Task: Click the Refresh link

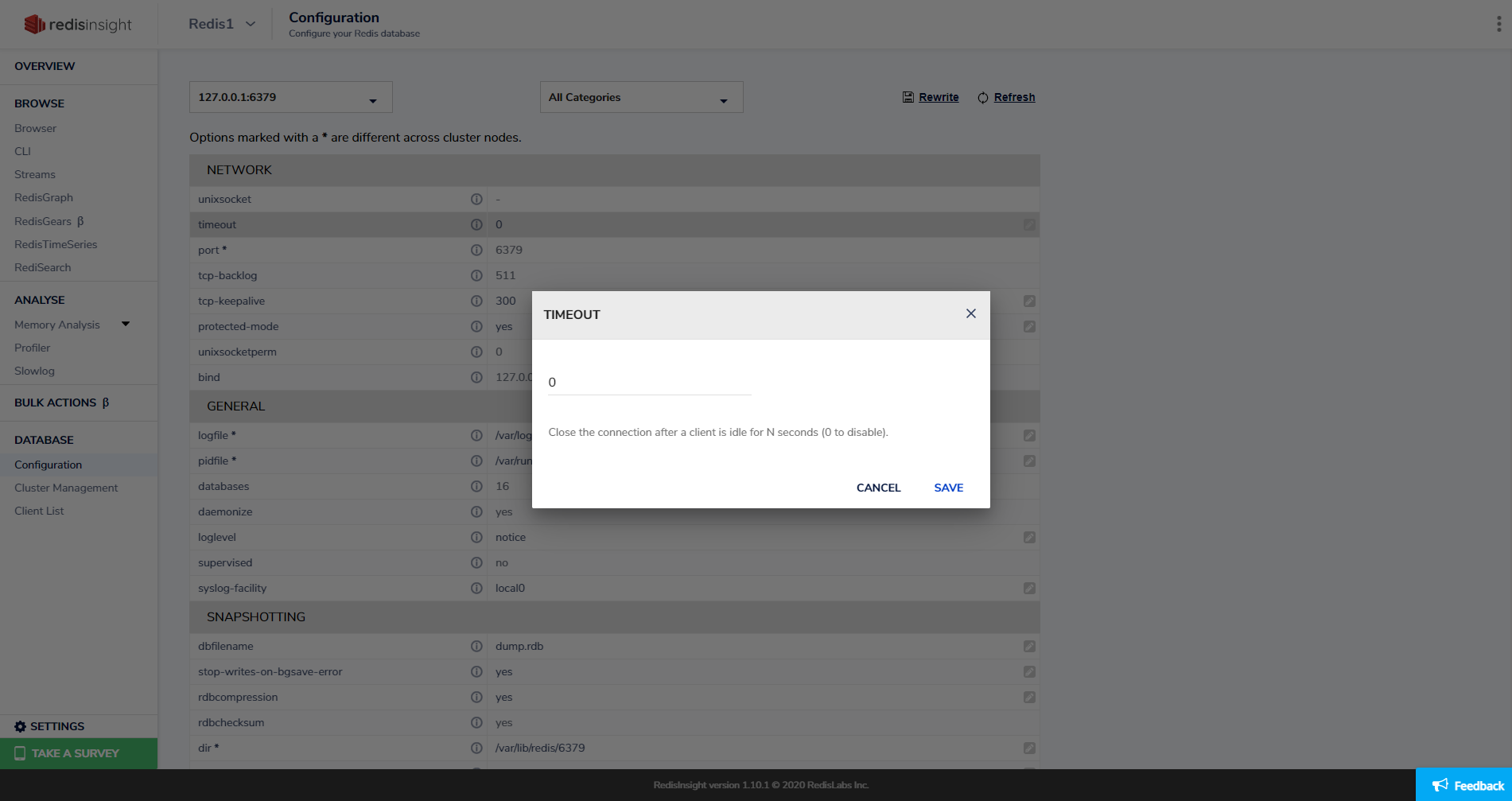Action: pyautogui.click(x=1014, y=97)
